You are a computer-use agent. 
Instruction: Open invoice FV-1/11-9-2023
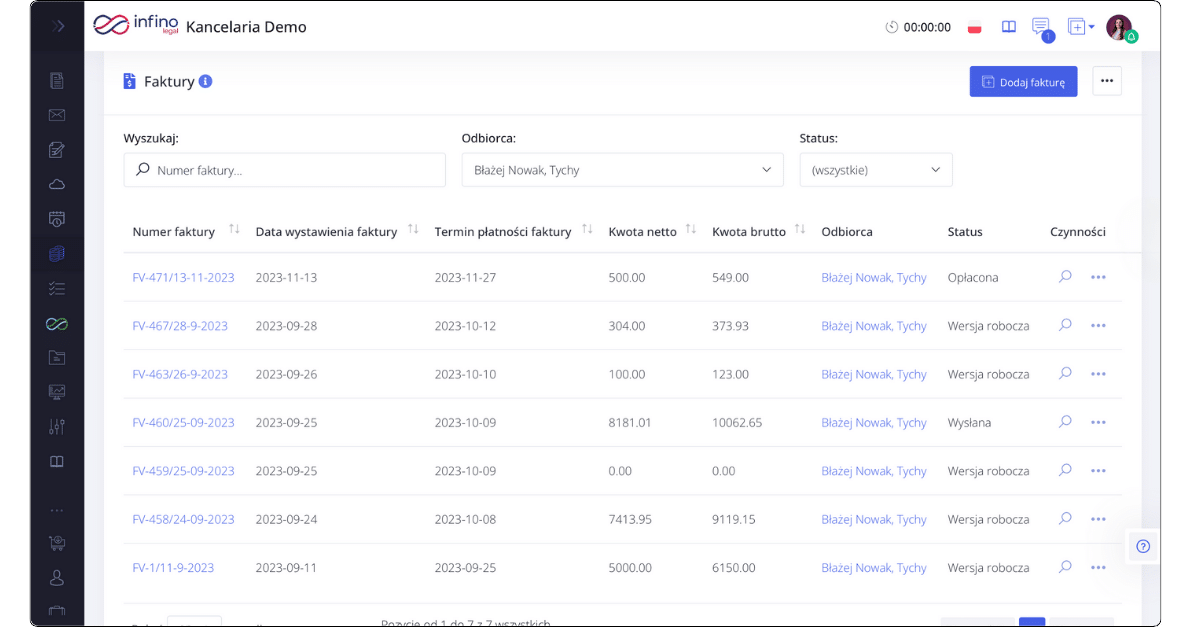click(x=173, y=568)
